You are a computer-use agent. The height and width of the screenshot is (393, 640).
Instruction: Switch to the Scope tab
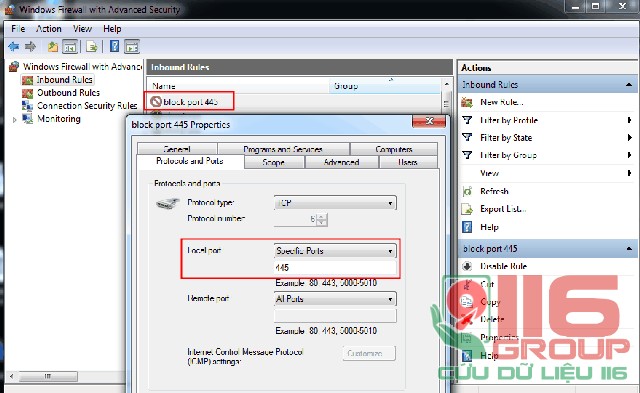coord(273,162)
